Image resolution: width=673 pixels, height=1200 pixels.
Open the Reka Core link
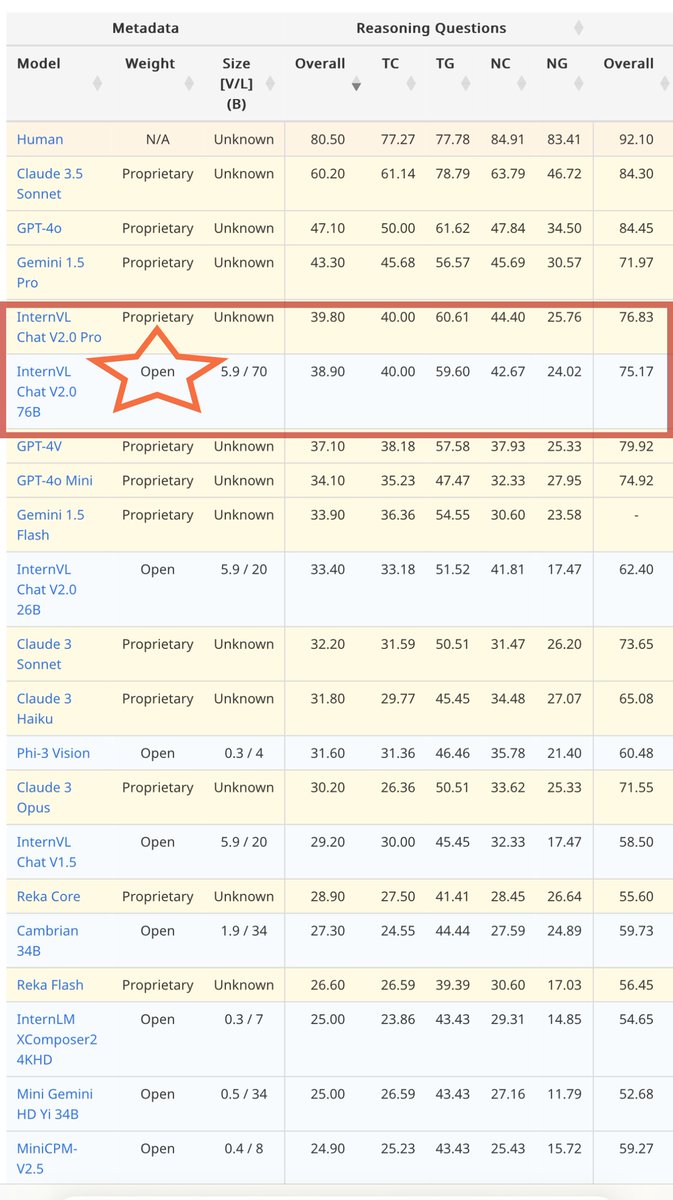click(48, 896)
